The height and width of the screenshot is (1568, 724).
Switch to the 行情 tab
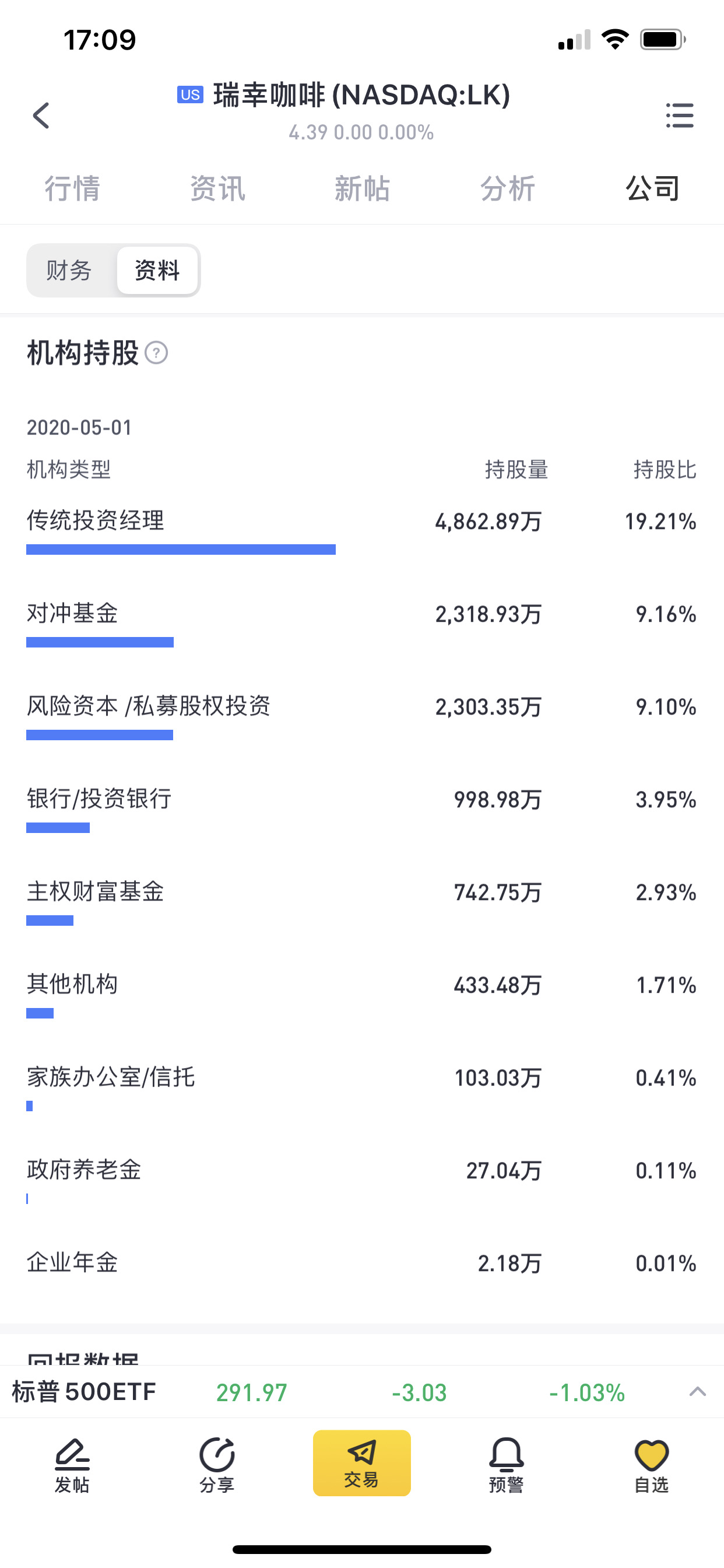[72, 188]
